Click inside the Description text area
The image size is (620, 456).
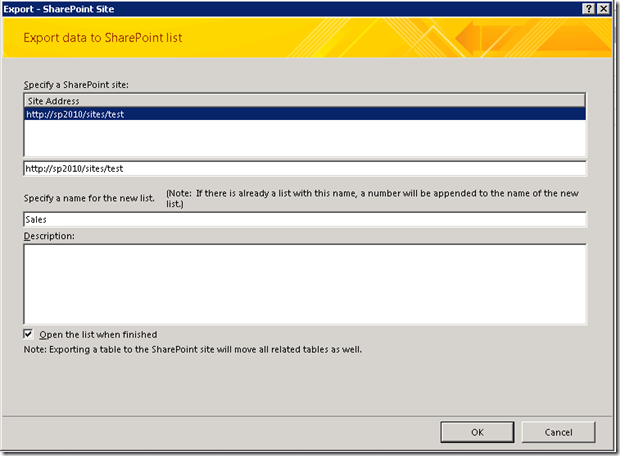tap(304, 284)
